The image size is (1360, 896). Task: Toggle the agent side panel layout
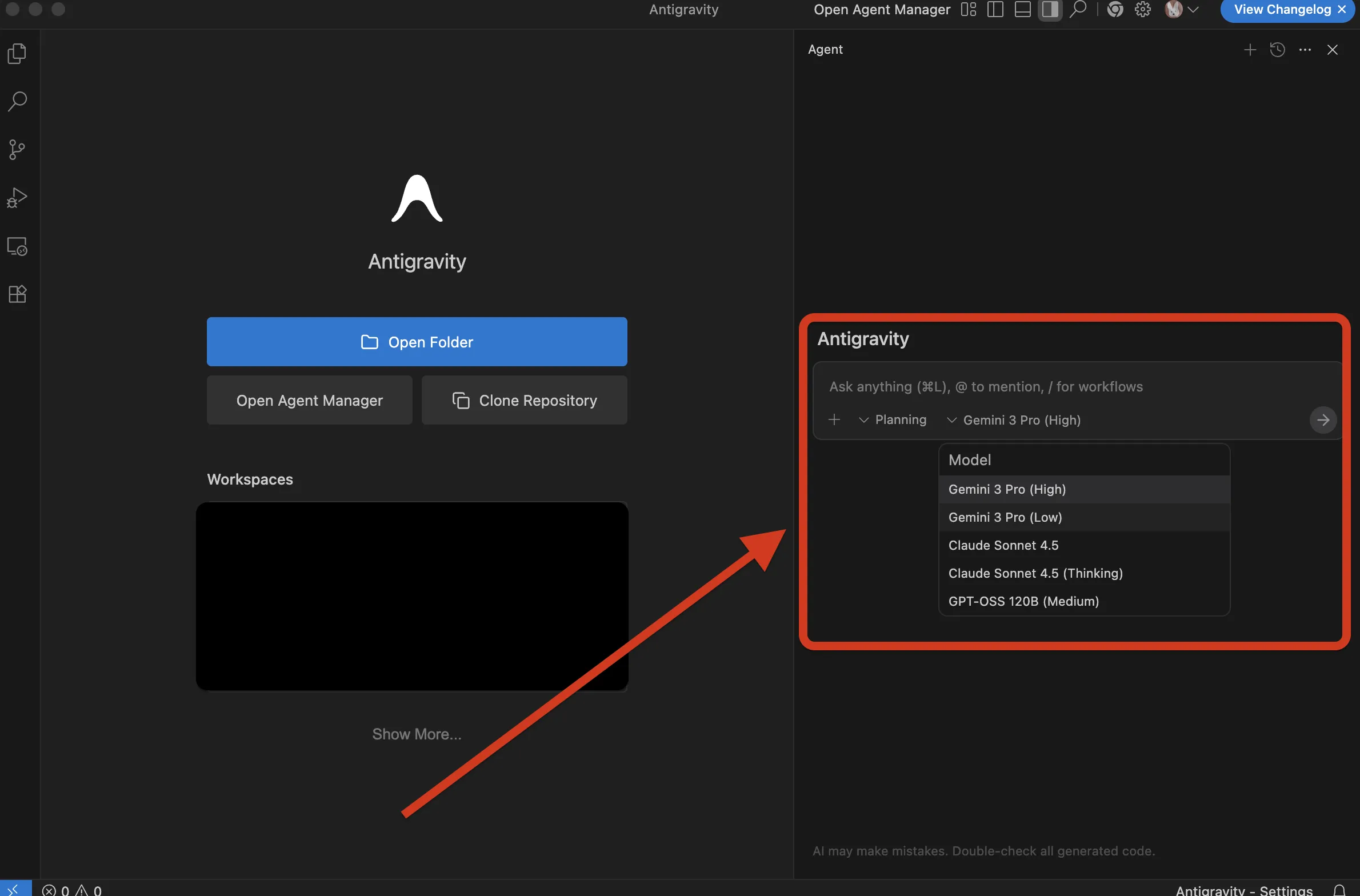(1050, 10)
